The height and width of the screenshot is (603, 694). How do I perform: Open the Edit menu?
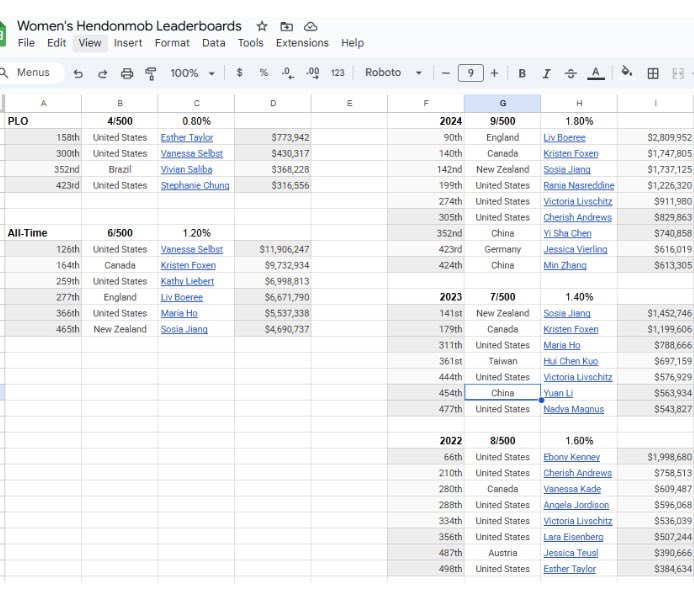coord(56,43)
